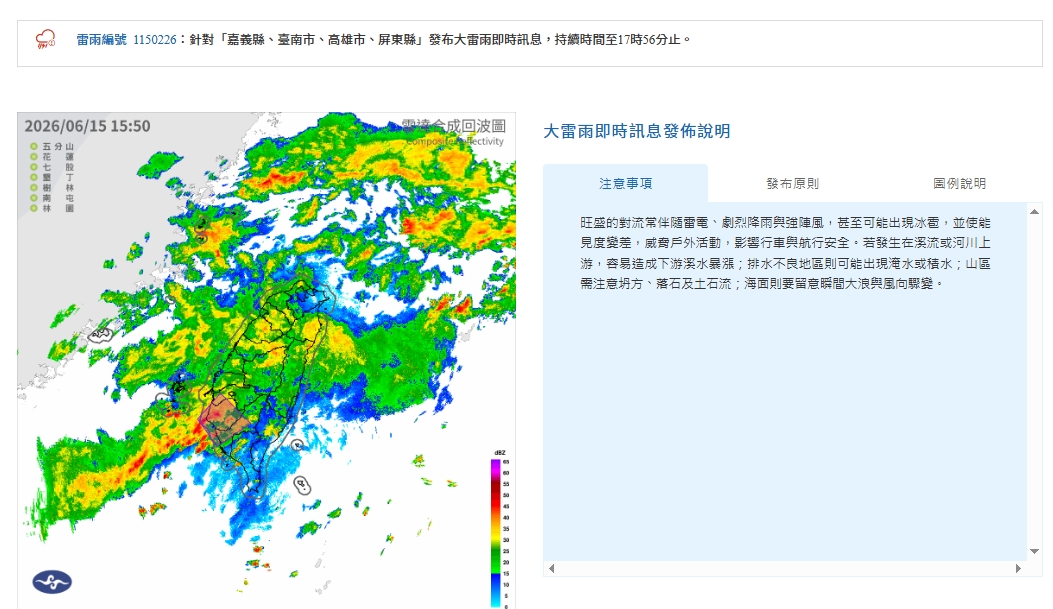Click the 五分山 radar station legend entry
This screenshot has width=1053, height=609.
(52, 146)
